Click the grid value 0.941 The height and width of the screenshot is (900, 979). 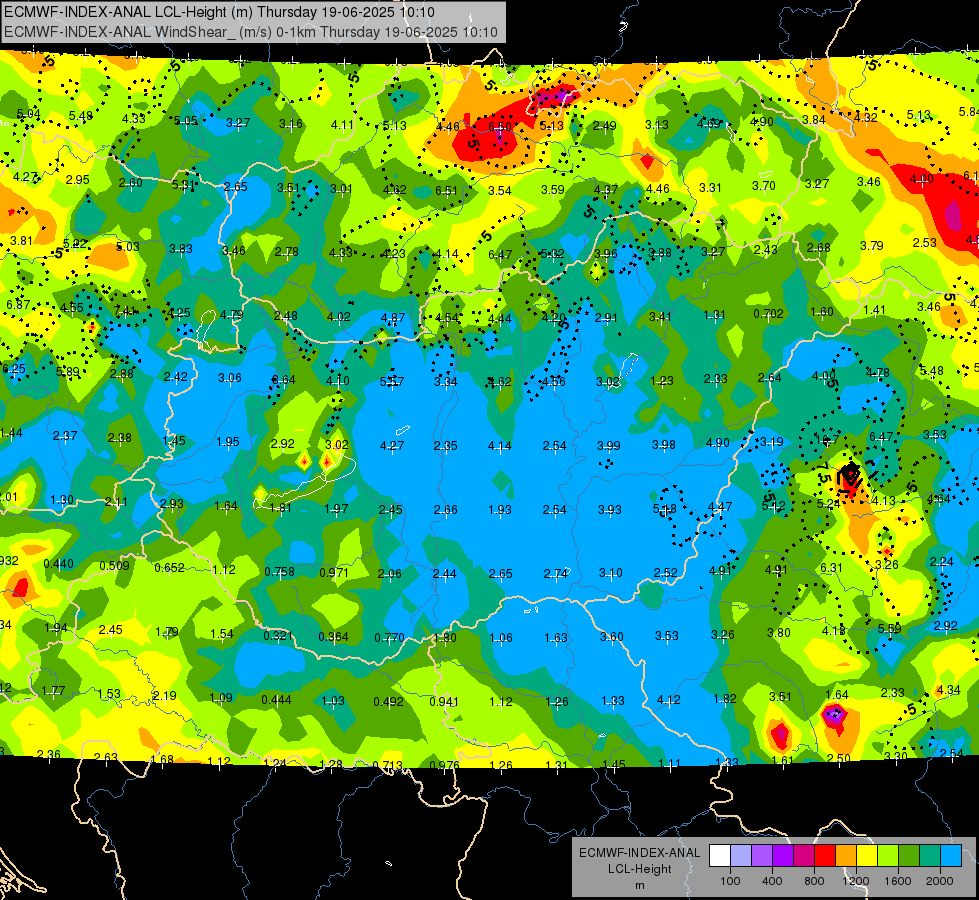coord(444,701)
